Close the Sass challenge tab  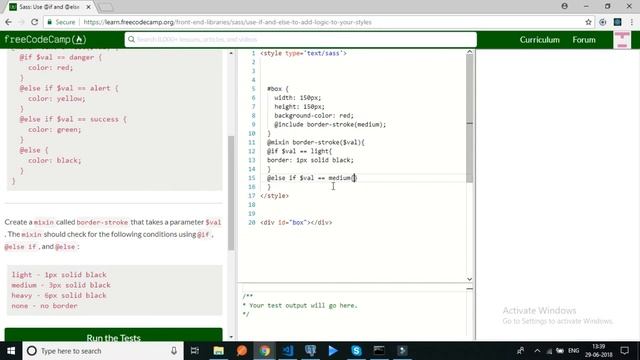click(x=89, y=7)
